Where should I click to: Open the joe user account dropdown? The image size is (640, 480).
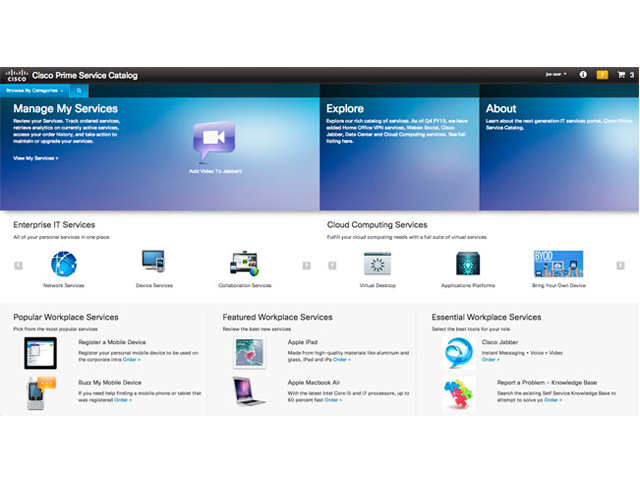(556, 74)
